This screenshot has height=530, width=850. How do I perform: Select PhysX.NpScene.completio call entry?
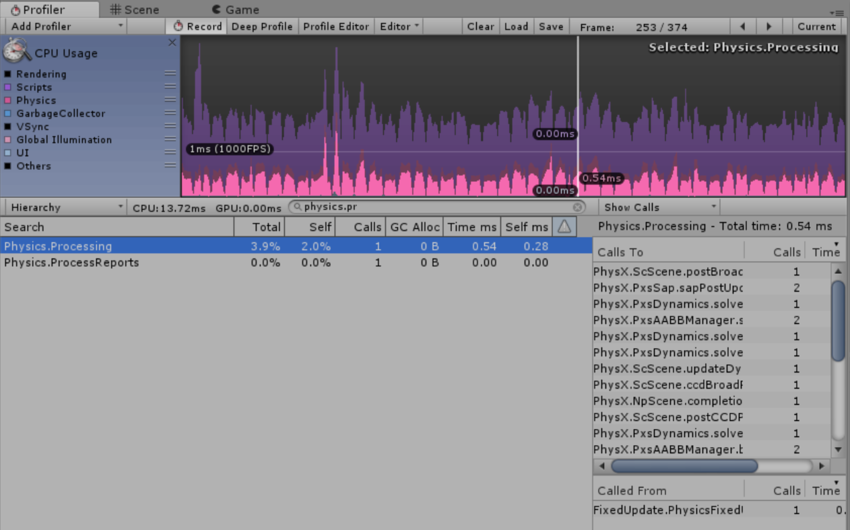pyautogui.click(x=711, y=401)
